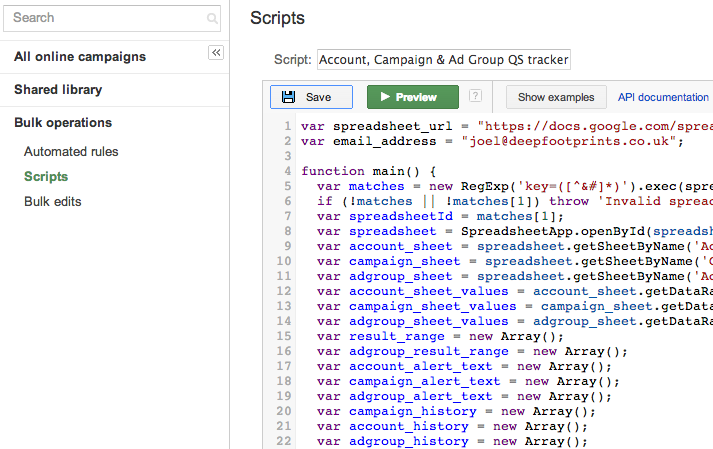Click 'result_range' on line 15
The width and height of the screenshot is (713, 449).
pyautogui.click(x=397, y=336)
